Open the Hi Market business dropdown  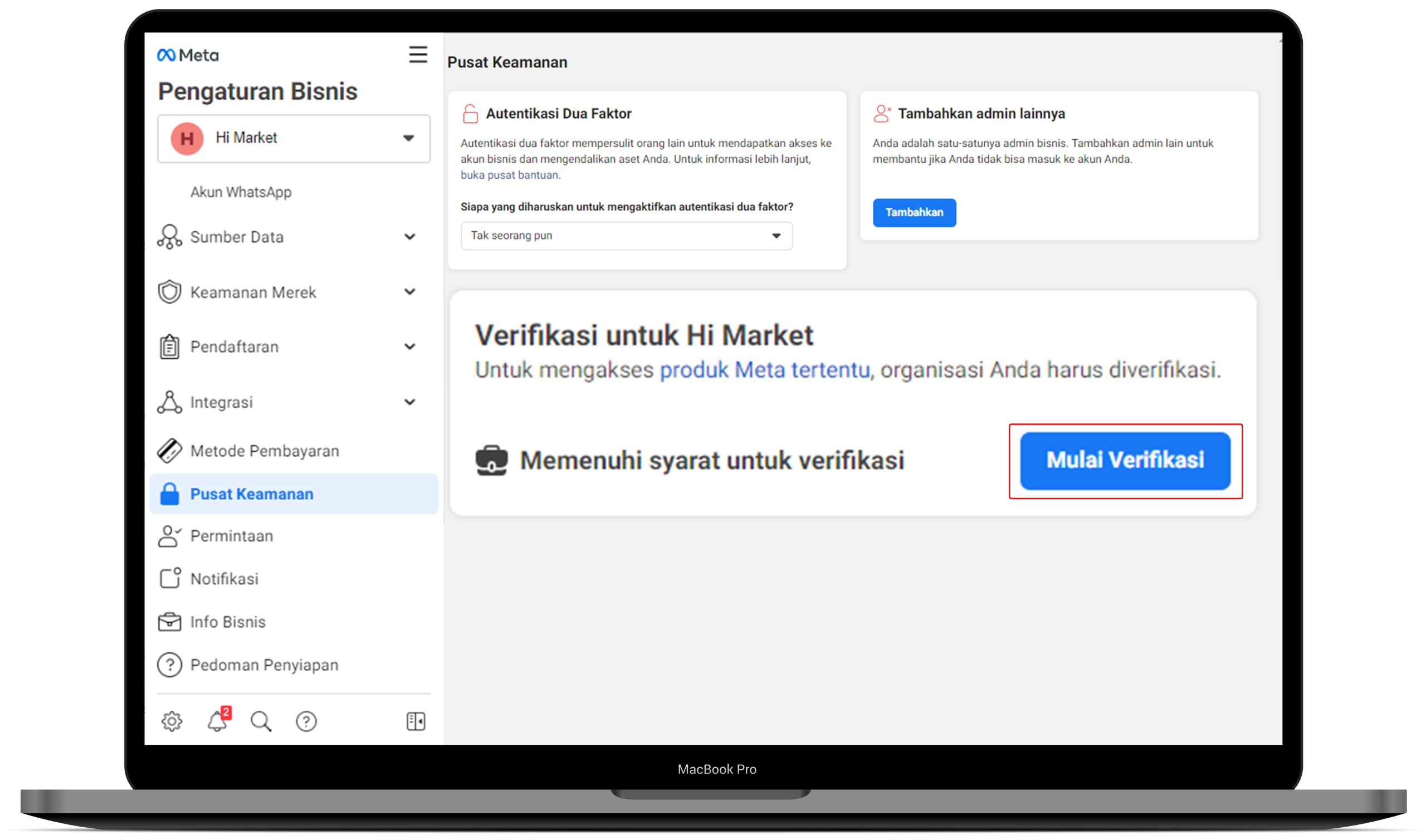[x=294, y=139]
